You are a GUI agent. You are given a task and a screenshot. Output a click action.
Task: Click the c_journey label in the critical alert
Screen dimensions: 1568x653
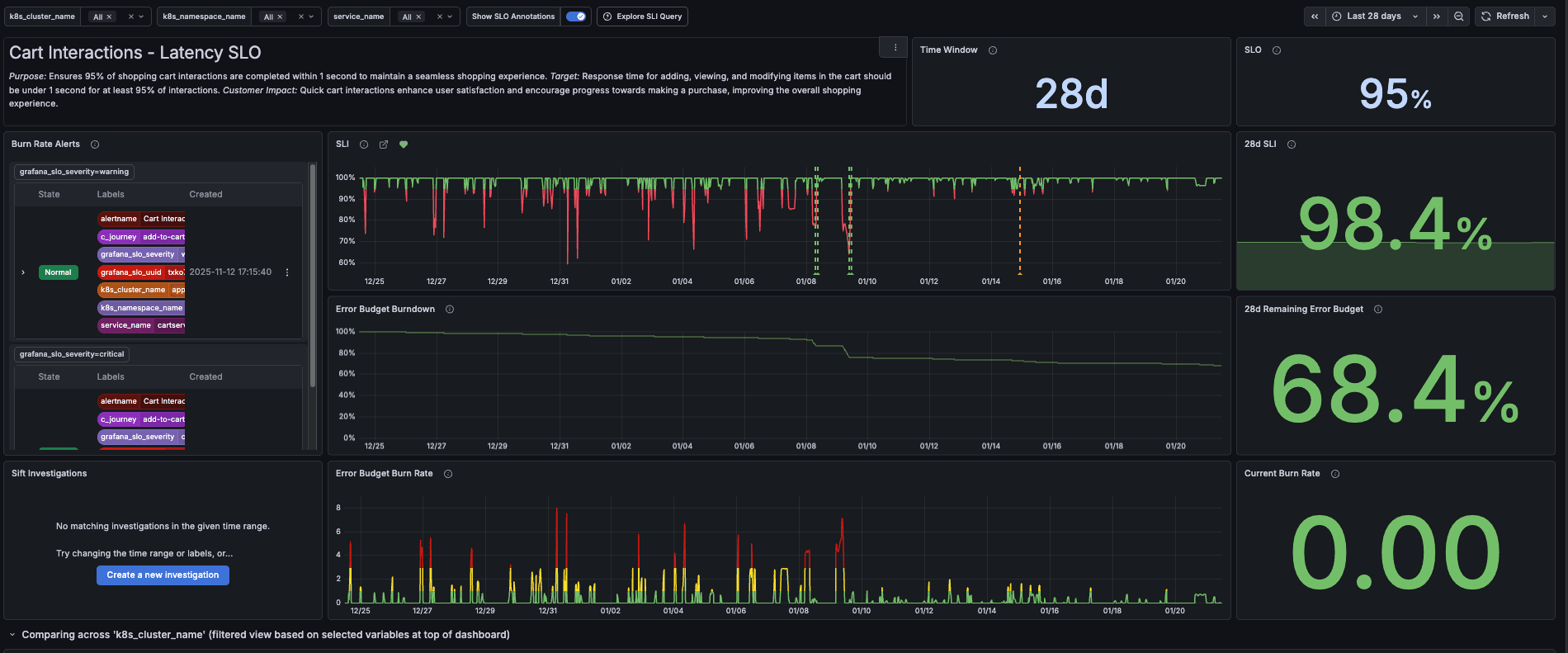click(141, 419)
